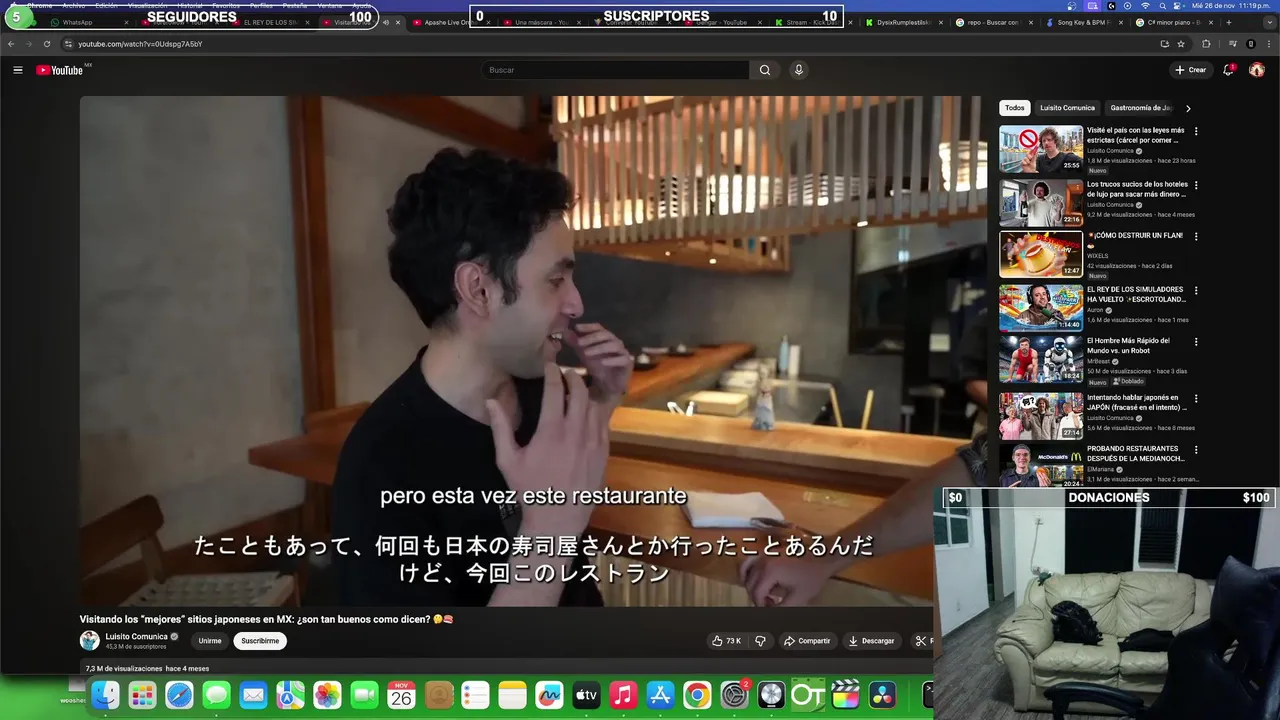This screenshot has height=720, width=1280.
Task: Open Photos from the Dock
Action: click(x=327, y=695)
